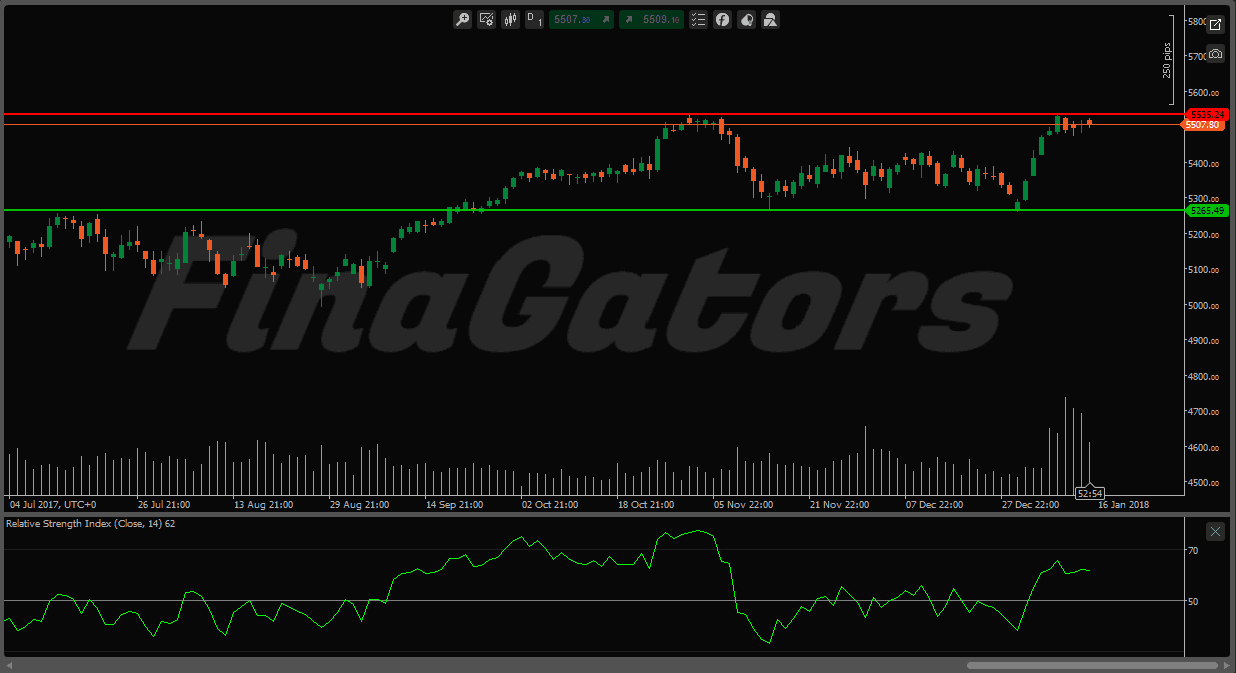Click the buy price button 5509.10
1236x673 pixels.
point(651,19)
